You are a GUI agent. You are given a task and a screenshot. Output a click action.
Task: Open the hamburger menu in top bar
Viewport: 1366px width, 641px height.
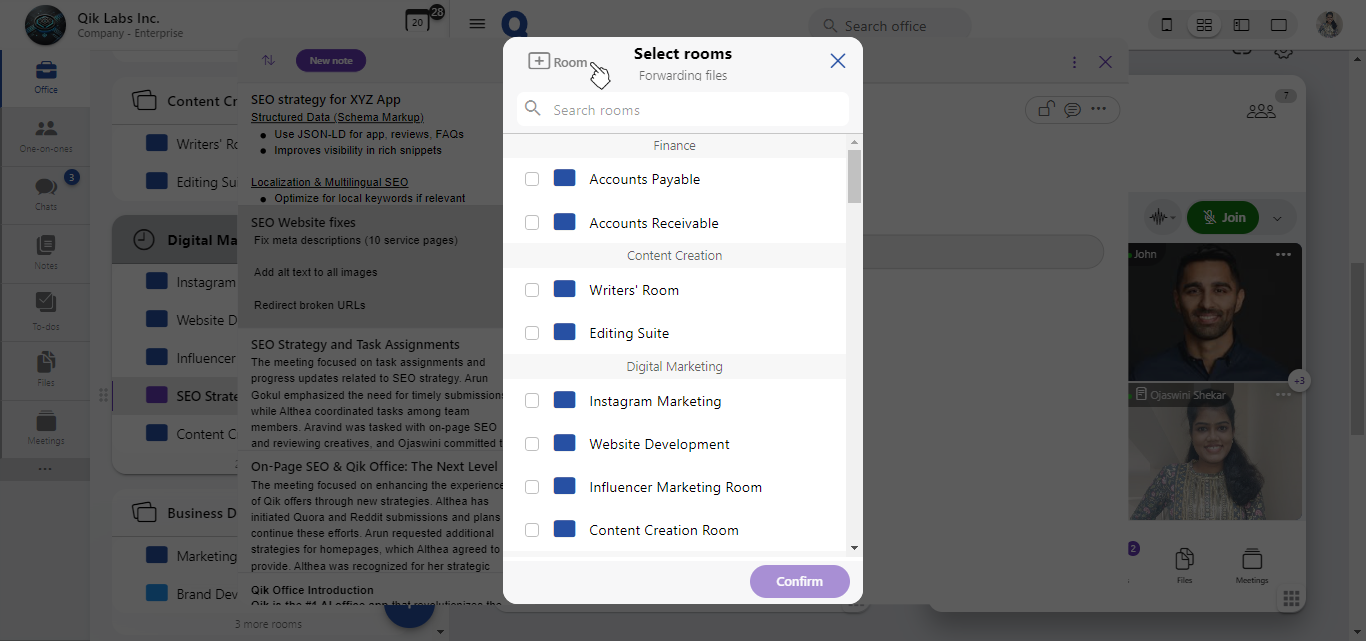pyautogui.click(x=477, y=24)
